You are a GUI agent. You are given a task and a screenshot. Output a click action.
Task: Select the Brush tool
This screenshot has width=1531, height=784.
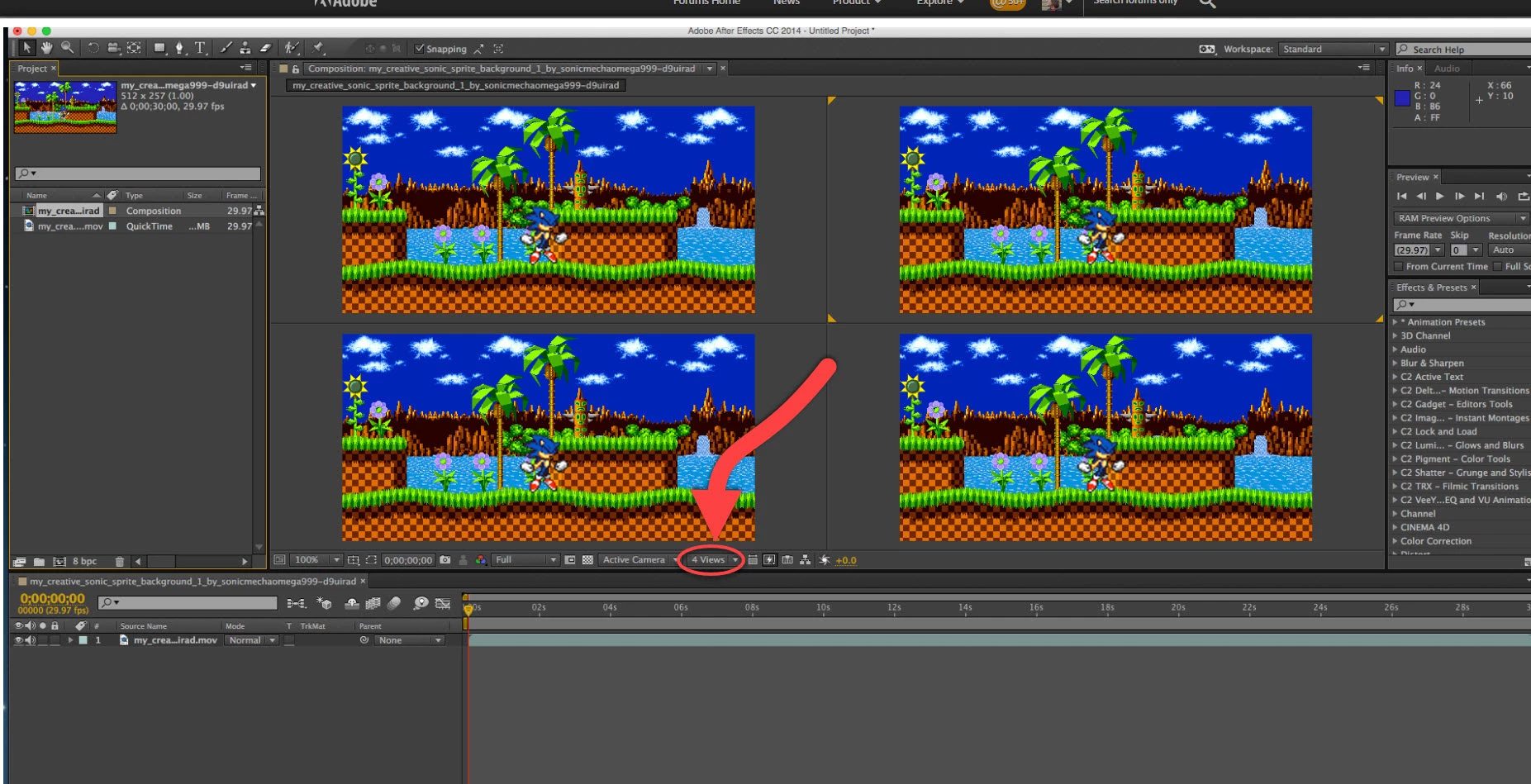click(226, 48)
